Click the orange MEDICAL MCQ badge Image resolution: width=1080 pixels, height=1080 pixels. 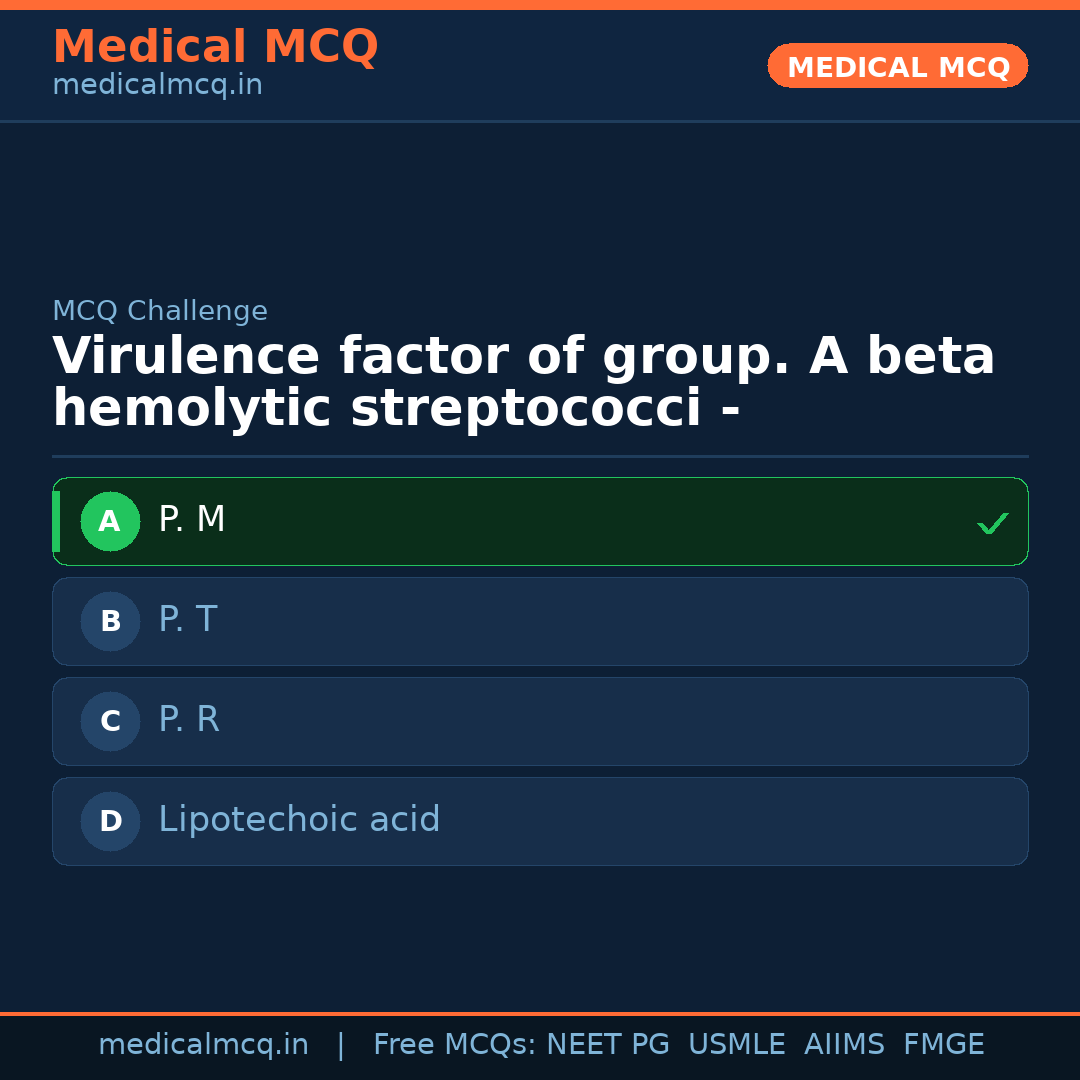(897, 67)
